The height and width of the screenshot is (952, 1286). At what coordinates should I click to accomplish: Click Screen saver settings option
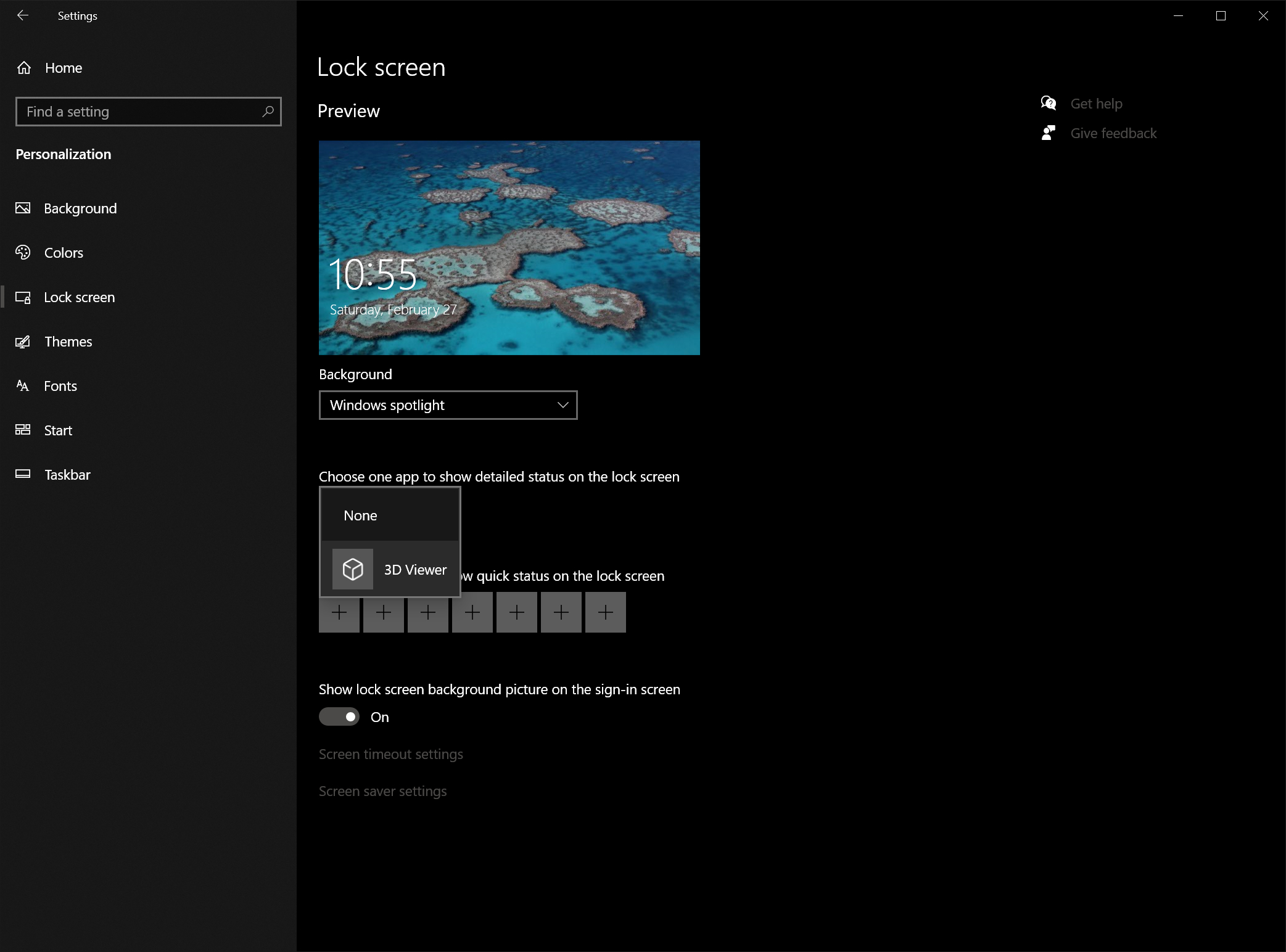coord(382,790)
